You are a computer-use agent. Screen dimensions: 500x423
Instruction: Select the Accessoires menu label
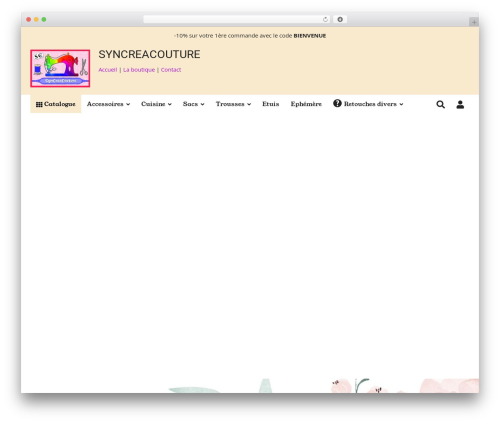(x=105, y=104)
